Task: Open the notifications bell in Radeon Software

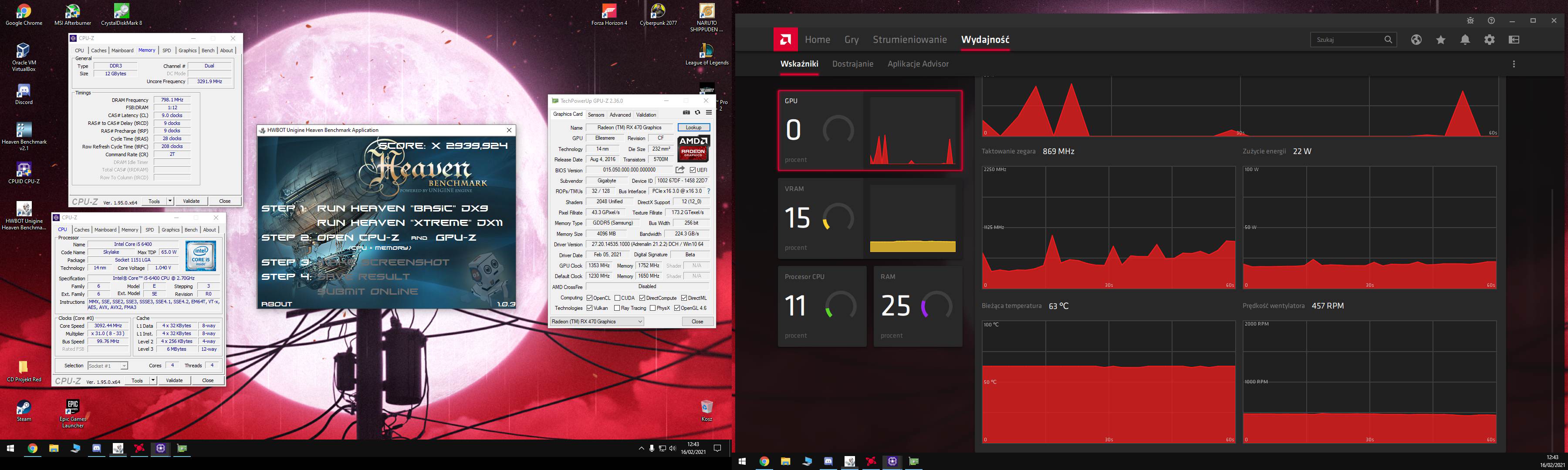Action: [x=1465, y=40]
